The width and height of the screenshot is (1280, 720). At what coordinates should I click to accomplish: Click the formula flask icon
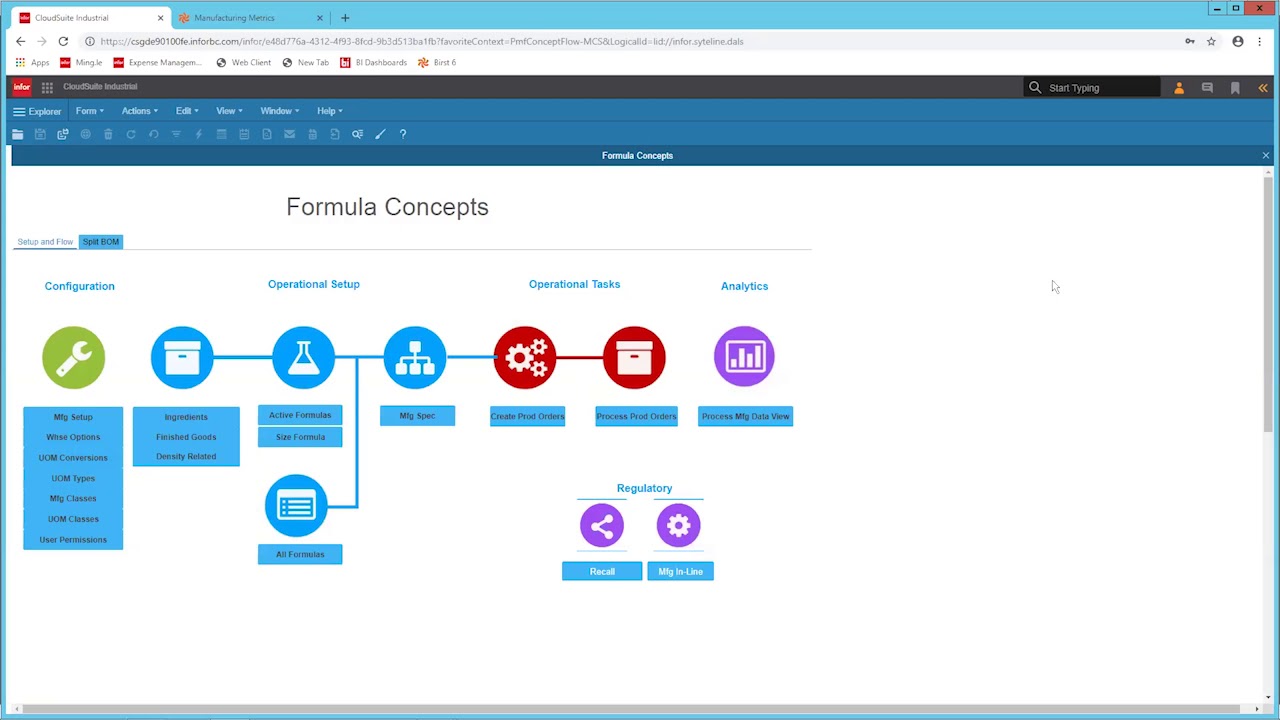coord(303,357)
